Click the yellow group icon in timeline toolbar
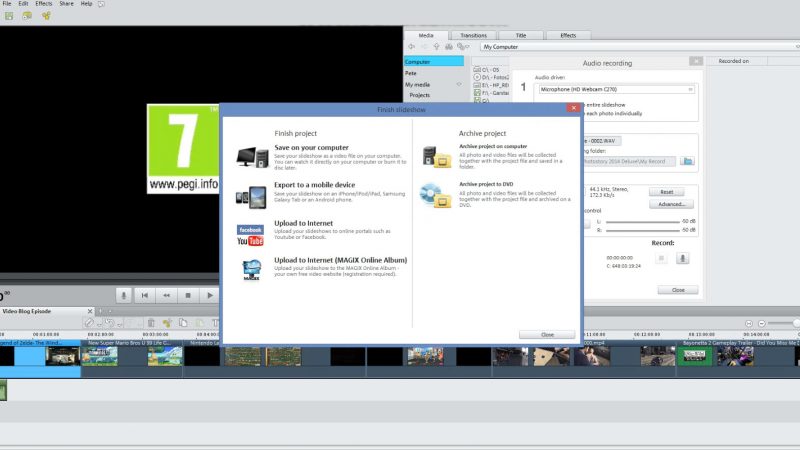 point(167,323)
